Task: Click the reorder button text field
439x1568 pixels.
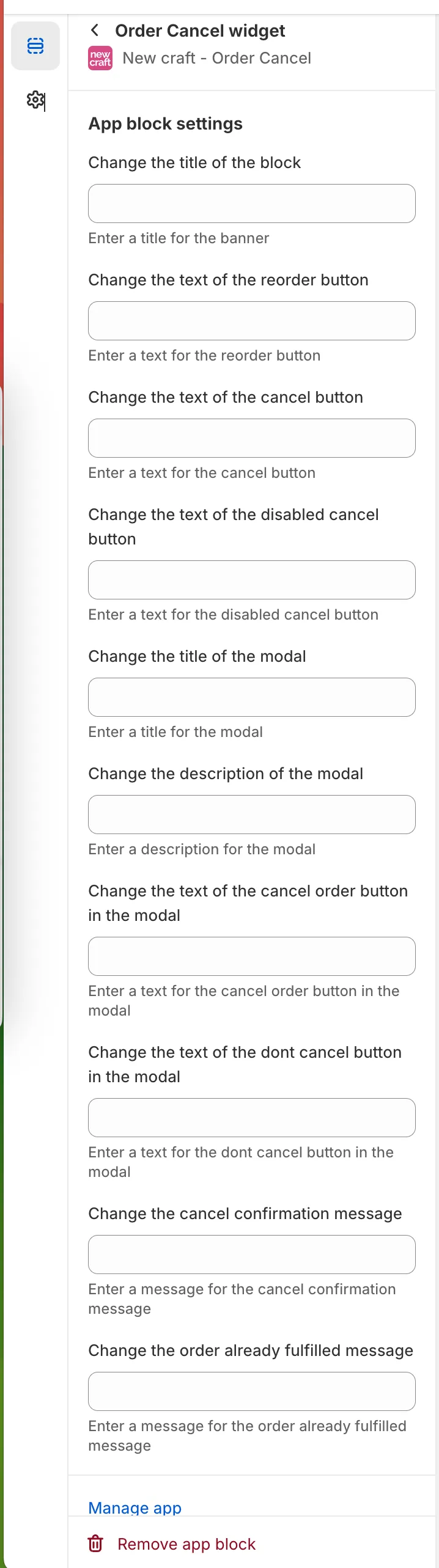Action: tap(251, 320)
